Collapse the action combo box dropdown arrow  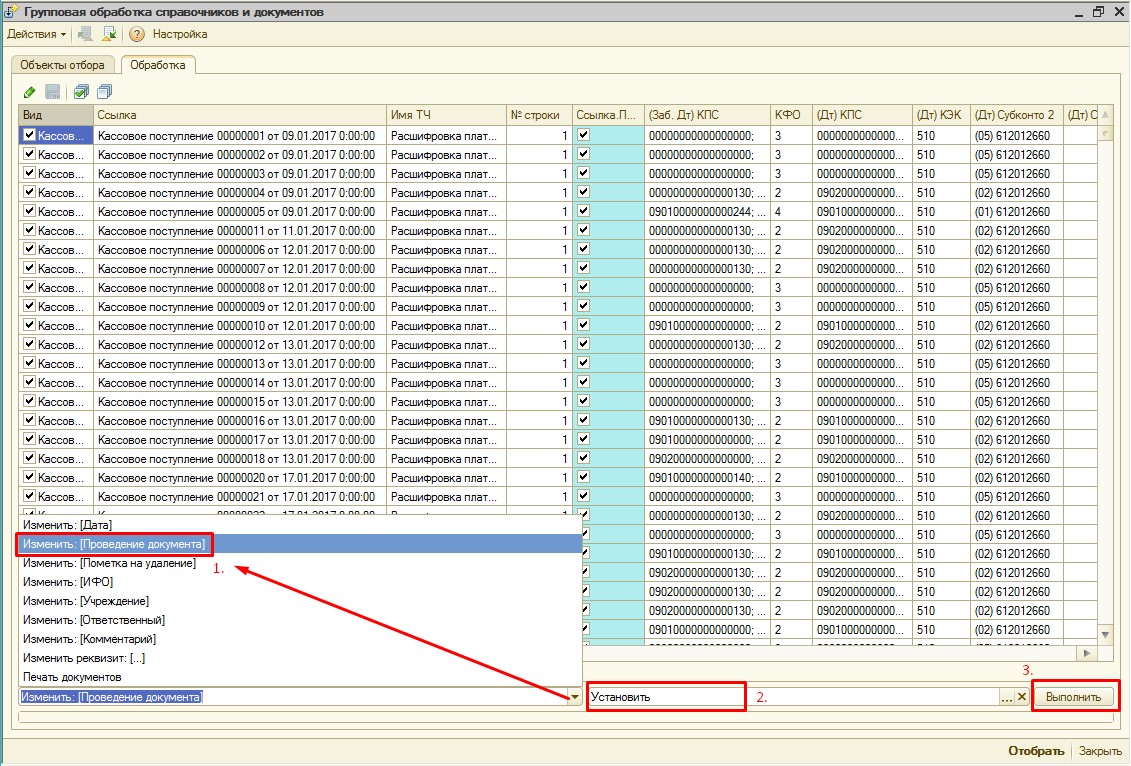click(x=574, y=697)
